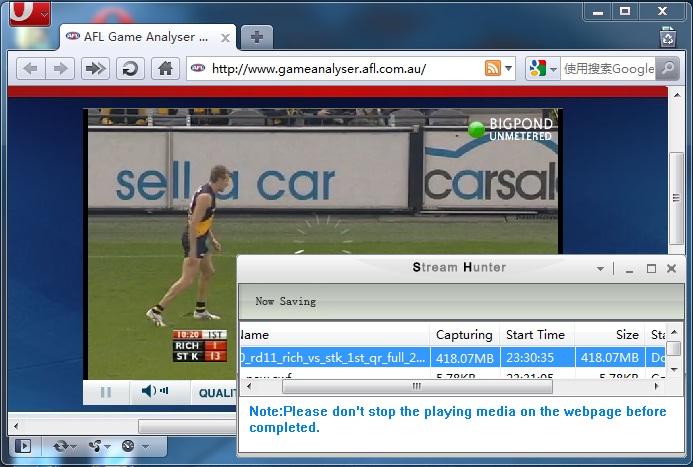Sort by the Start Time column header
The width and height of the screenshot is (693, 467).
point(537,335)
